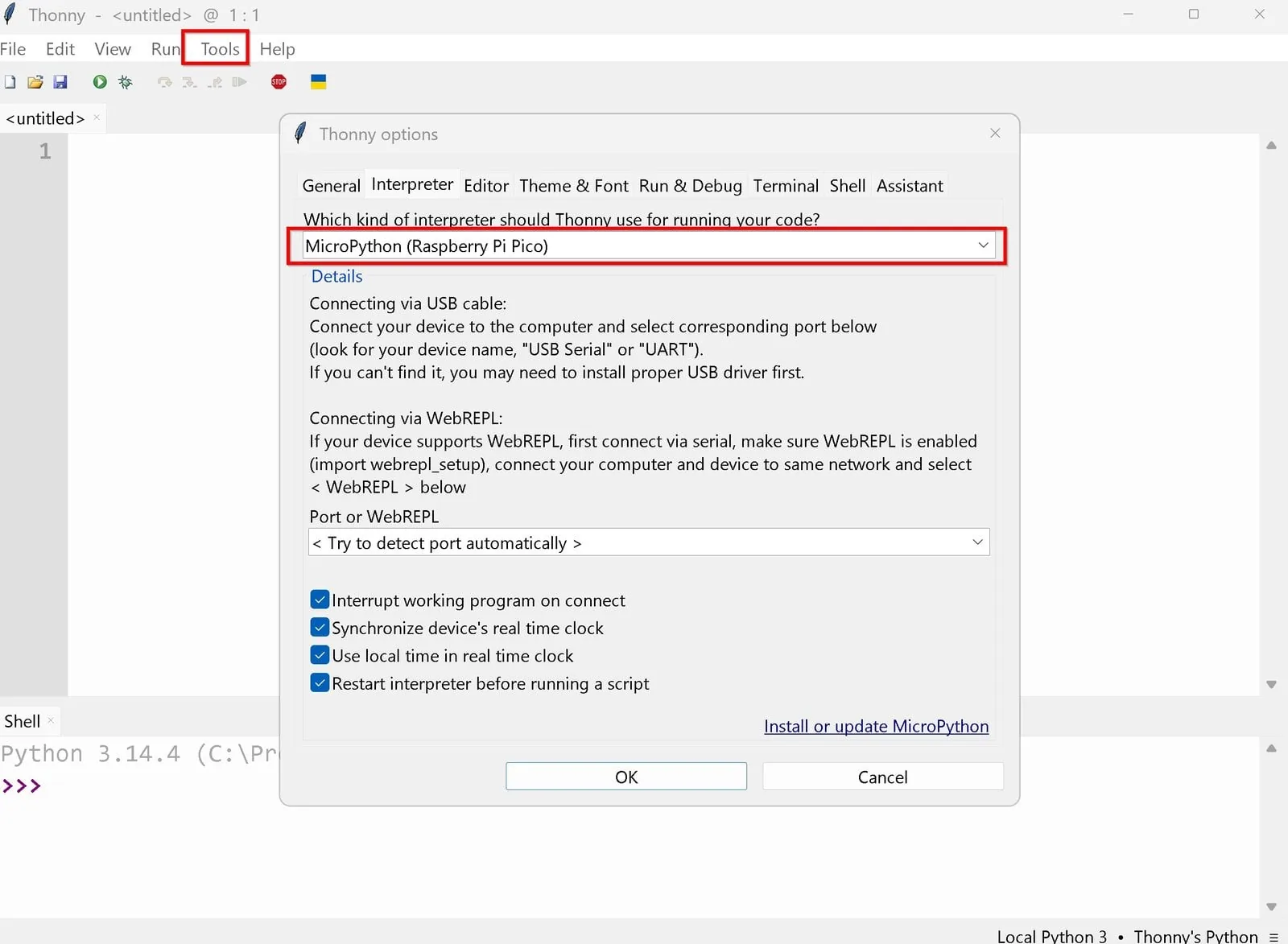Switch to the Assistant options tab
The height and width of the screenshot is (944, 1288).
click(x=910, y=186)
